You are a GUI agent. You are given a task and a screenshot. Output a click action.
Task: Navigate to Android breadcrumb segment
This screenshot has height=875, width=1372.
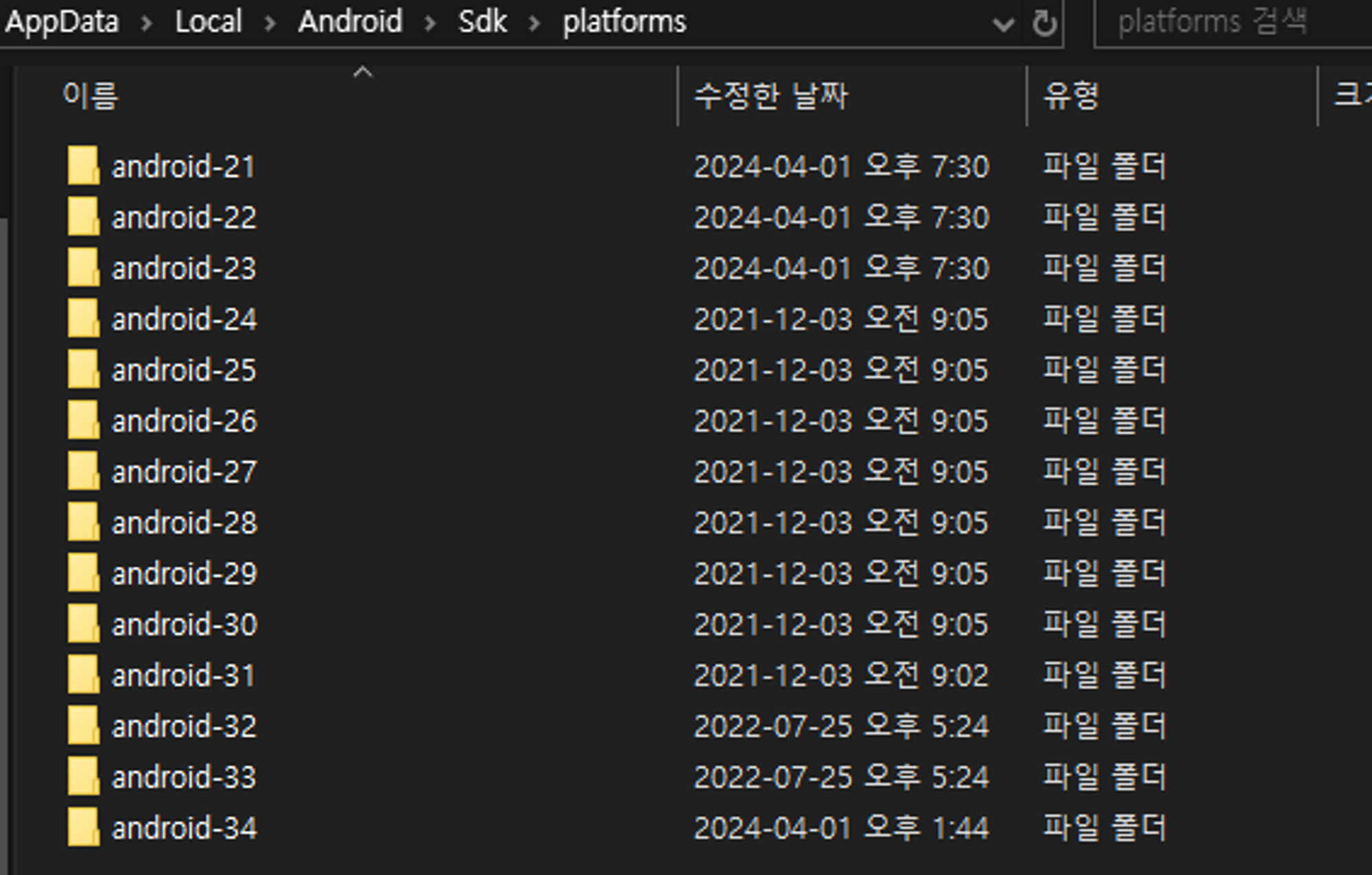(x=350, y=22)
